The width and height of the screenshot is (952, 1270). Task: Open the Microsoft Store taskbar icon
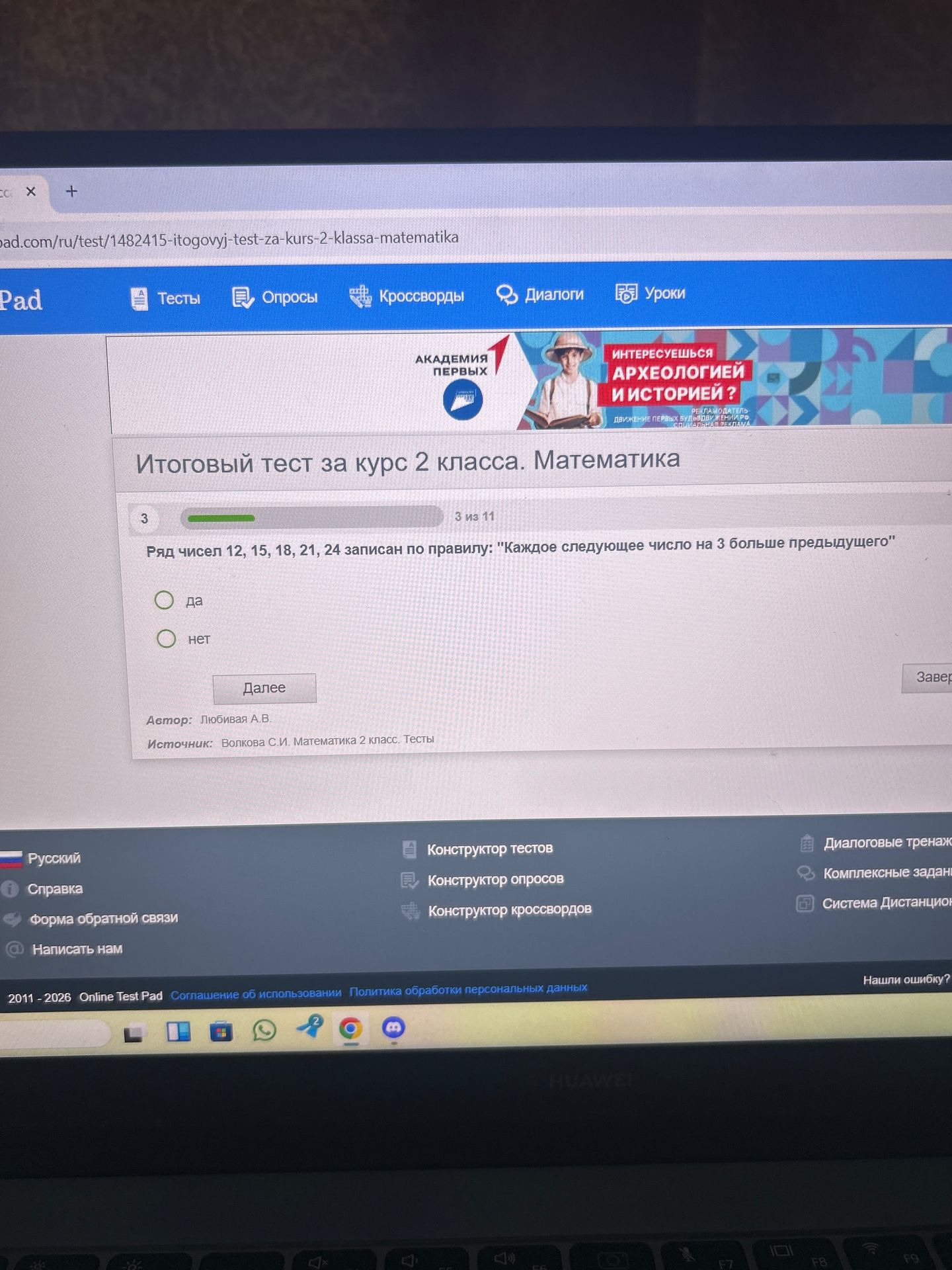pyautogui.click(x=221, y=1031)
